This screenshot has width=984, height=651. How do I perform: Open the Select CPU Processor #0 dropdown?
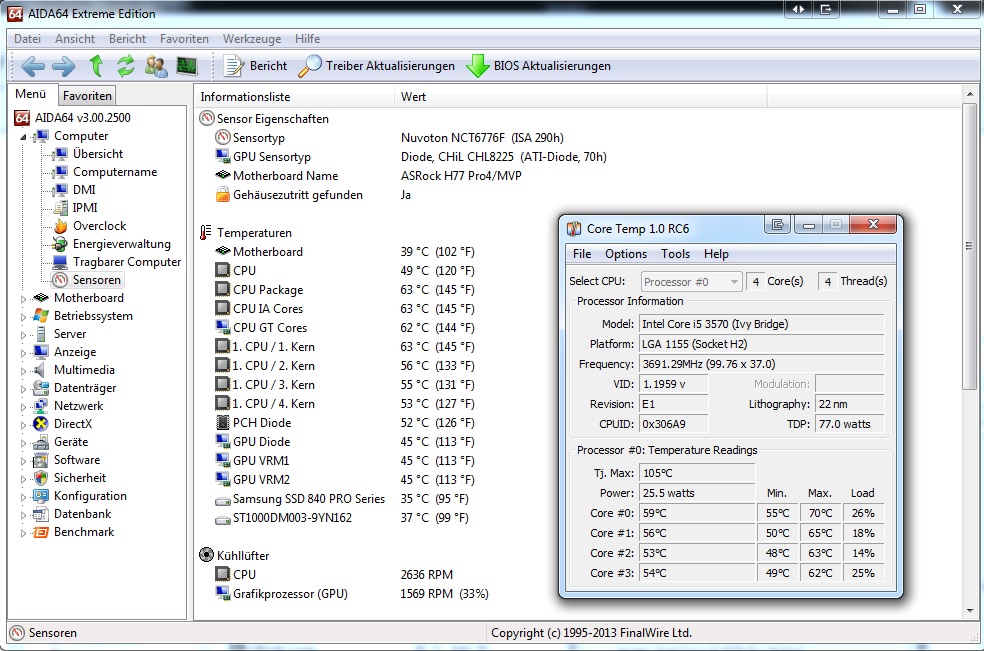[x=691, y=282]
